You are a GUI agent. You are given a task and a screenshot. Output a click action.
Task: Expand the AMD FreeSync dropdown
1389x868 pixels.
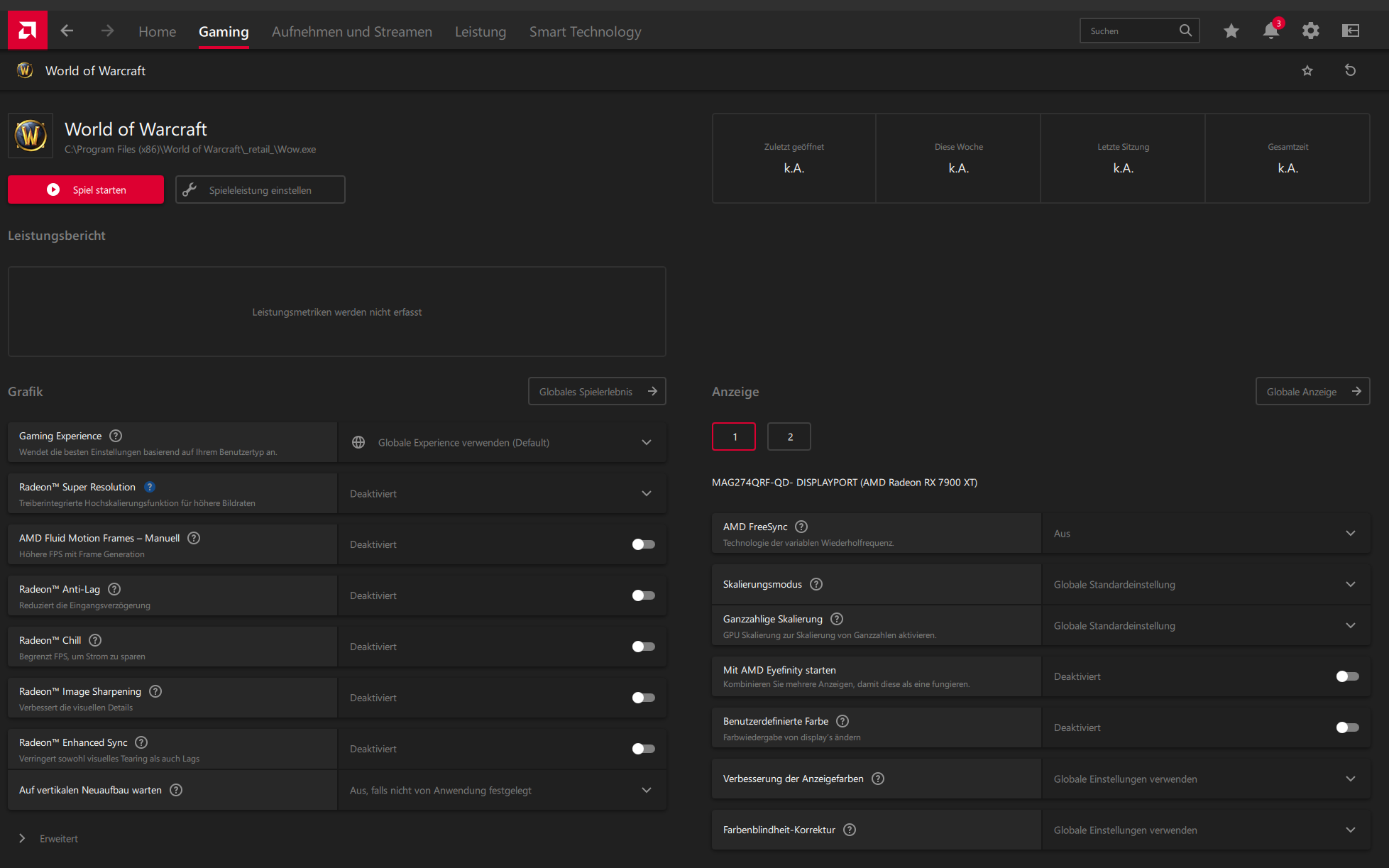(x=1205, y=533)
